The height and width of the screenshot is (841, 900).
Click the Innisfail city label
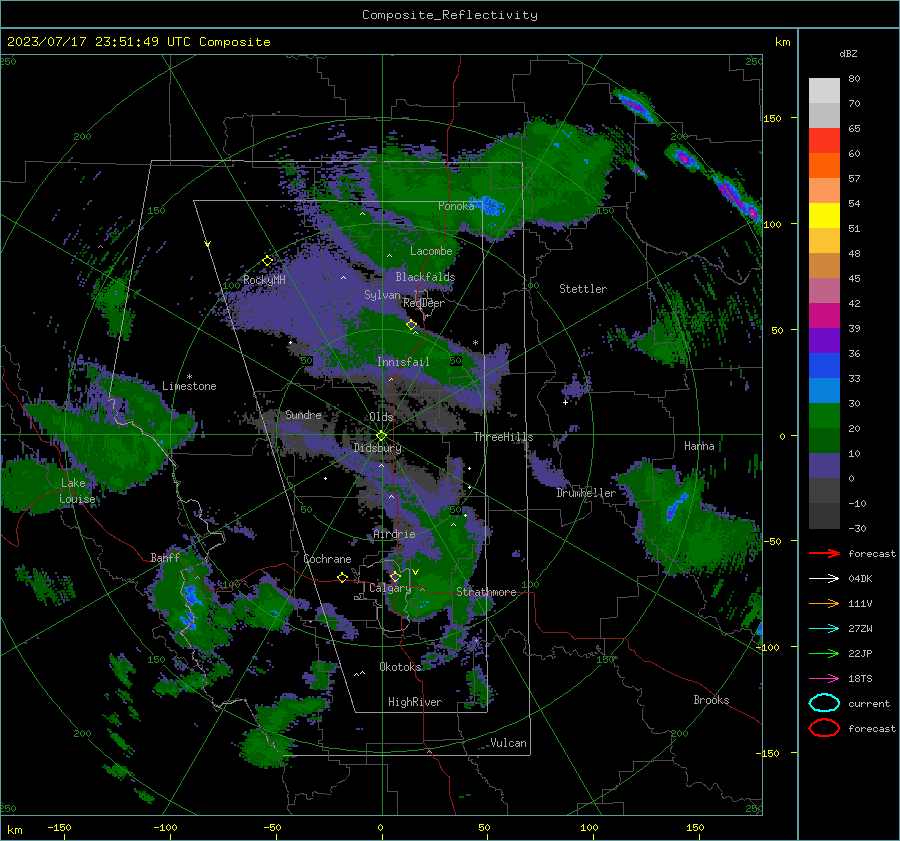[x=403, y=362]
